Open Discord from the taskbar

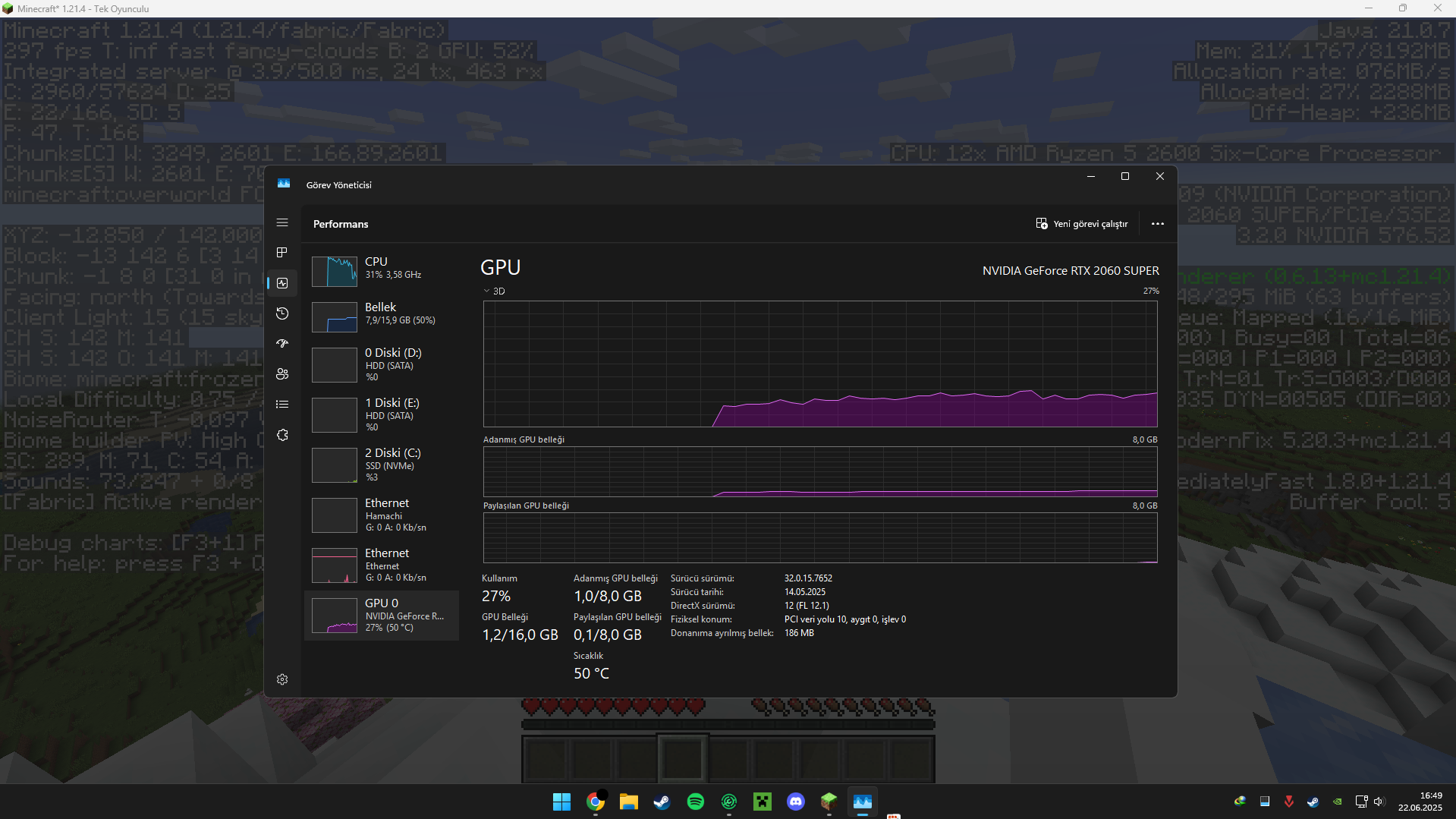796,802
